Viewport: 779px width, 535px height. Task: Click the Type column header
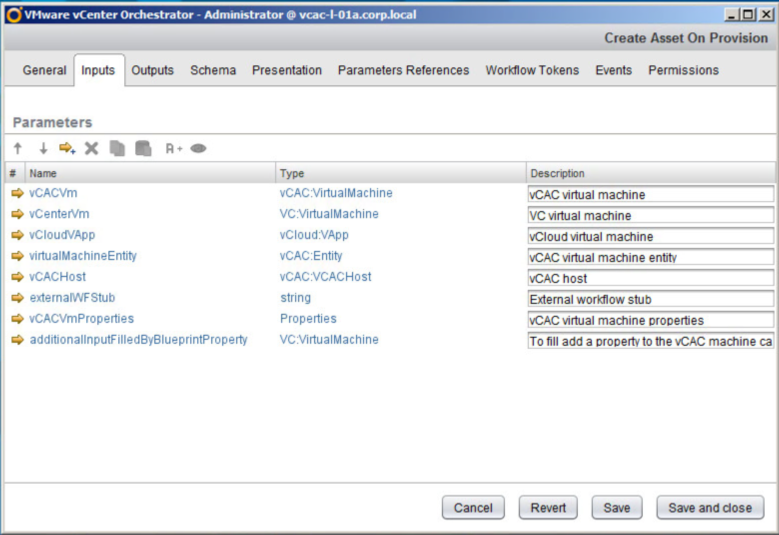400,173
